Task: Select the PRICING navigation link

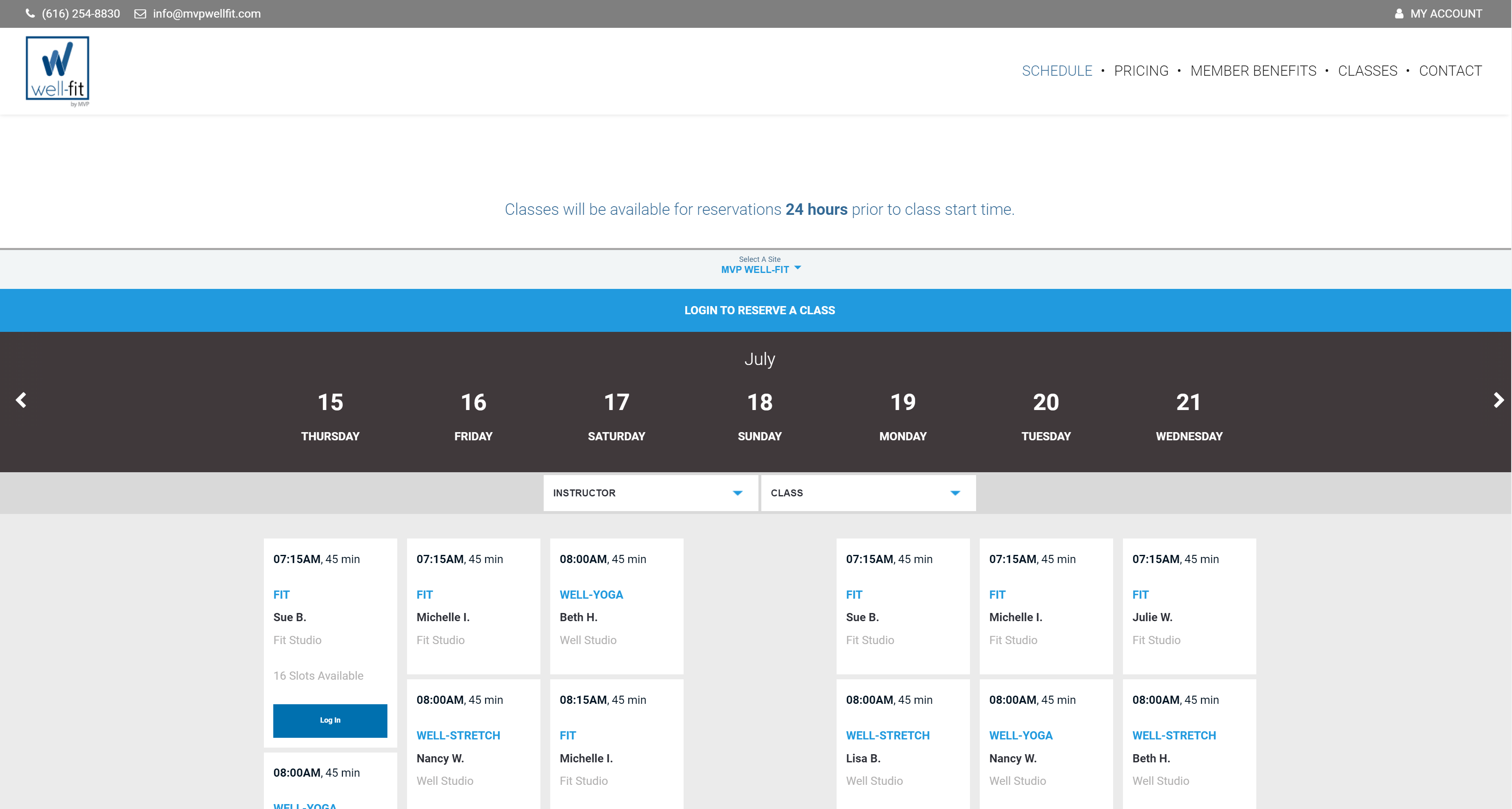Action: point(1141,71)
